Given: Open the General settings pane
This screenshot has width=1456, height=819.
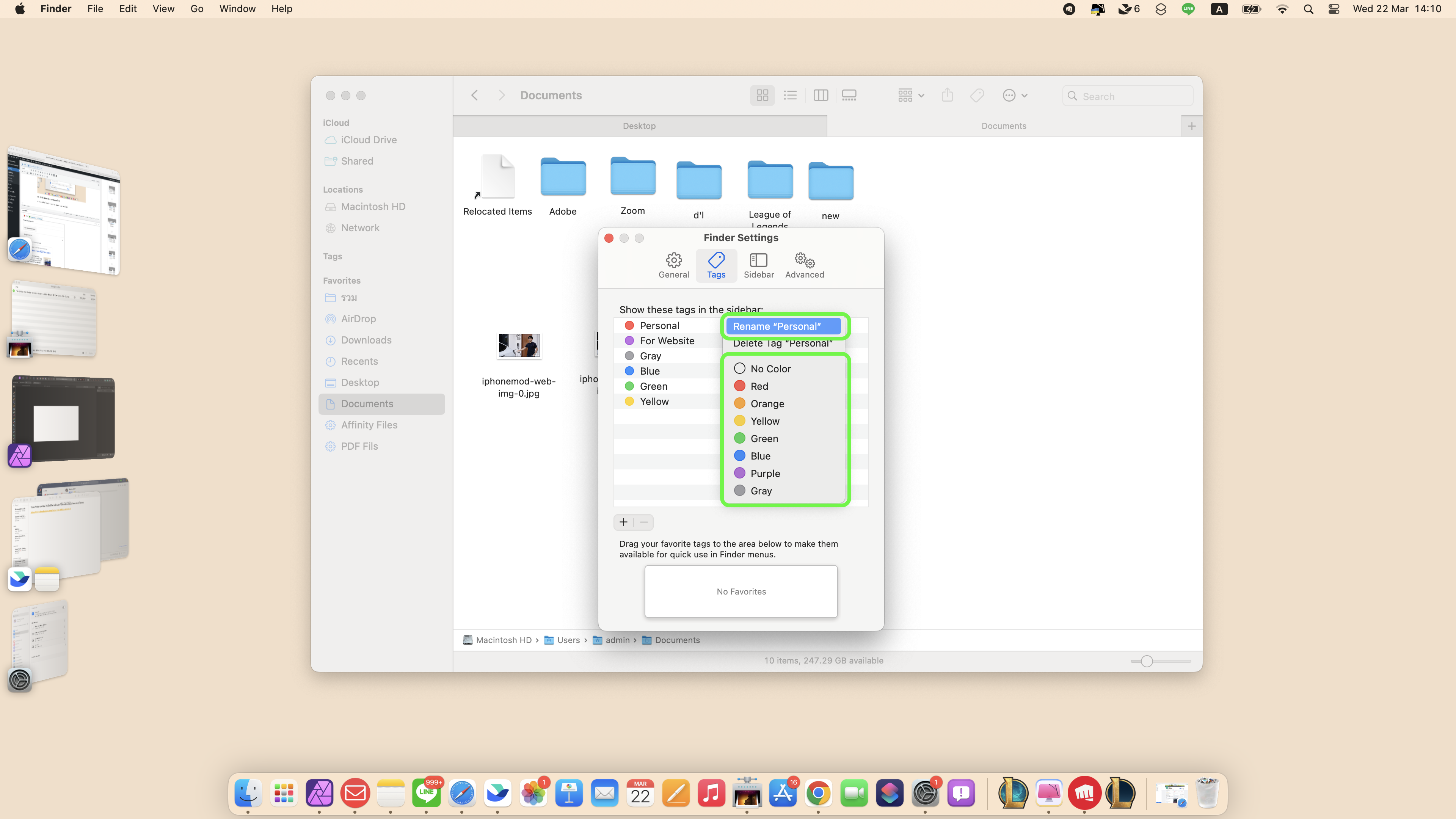Looking at the screenshot, I should [673, 265].
